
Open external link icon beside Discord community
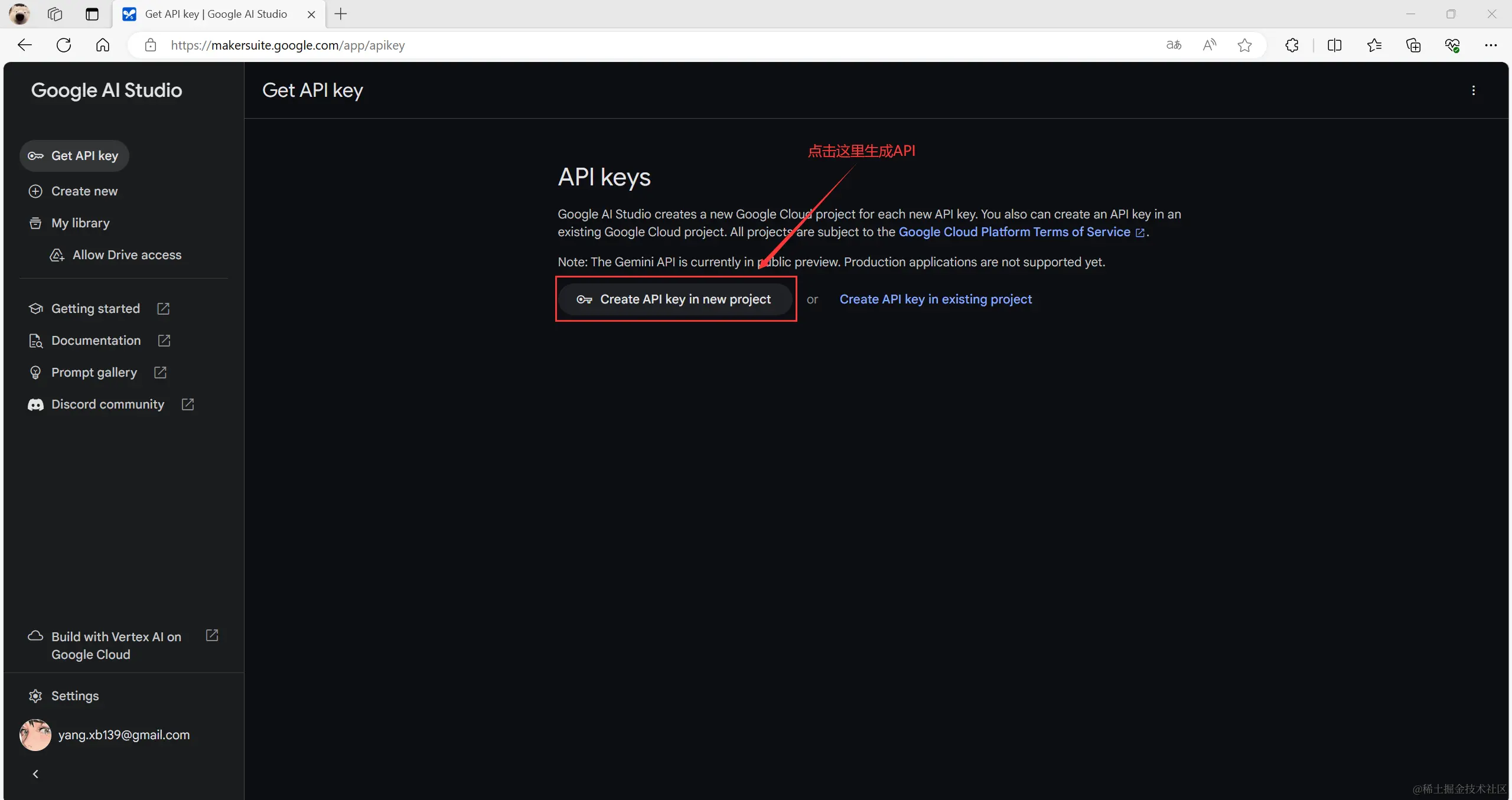pos(188,404)
